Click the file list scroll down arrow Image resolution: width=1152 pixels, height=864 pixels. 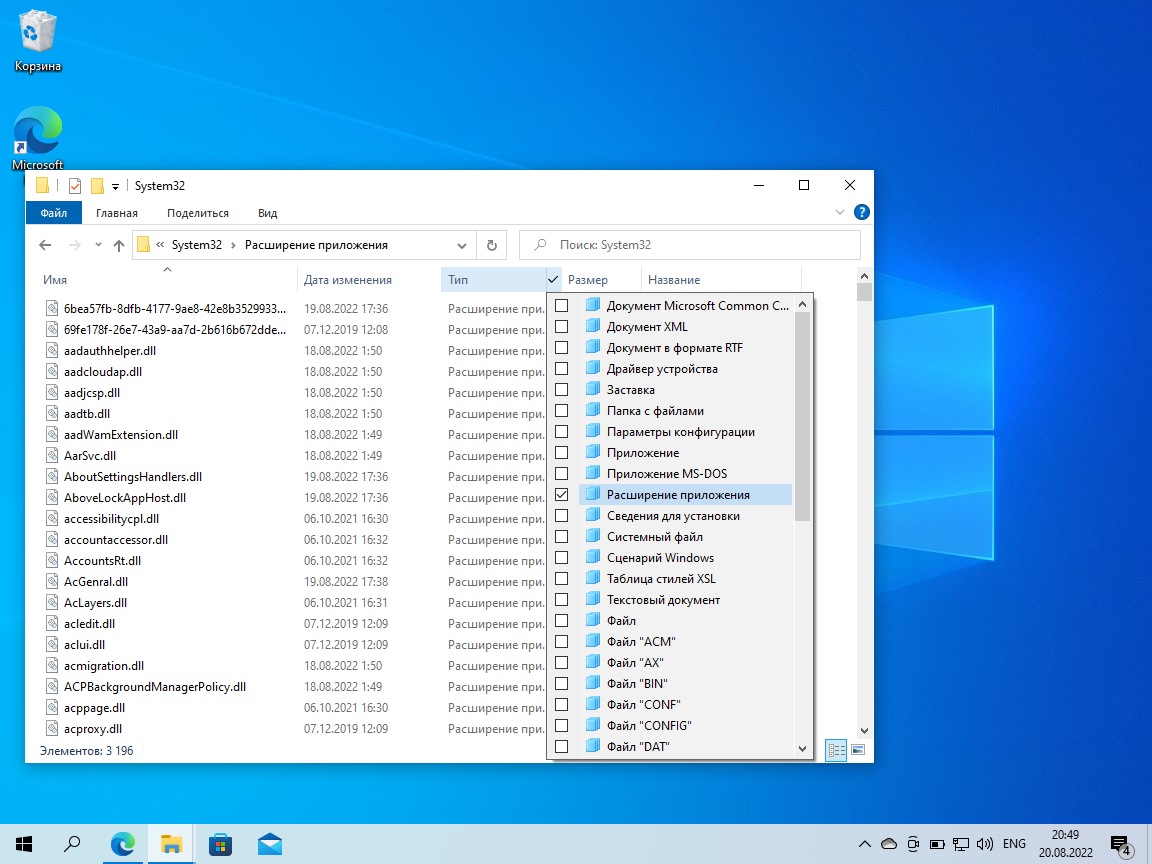pos(864,730)
